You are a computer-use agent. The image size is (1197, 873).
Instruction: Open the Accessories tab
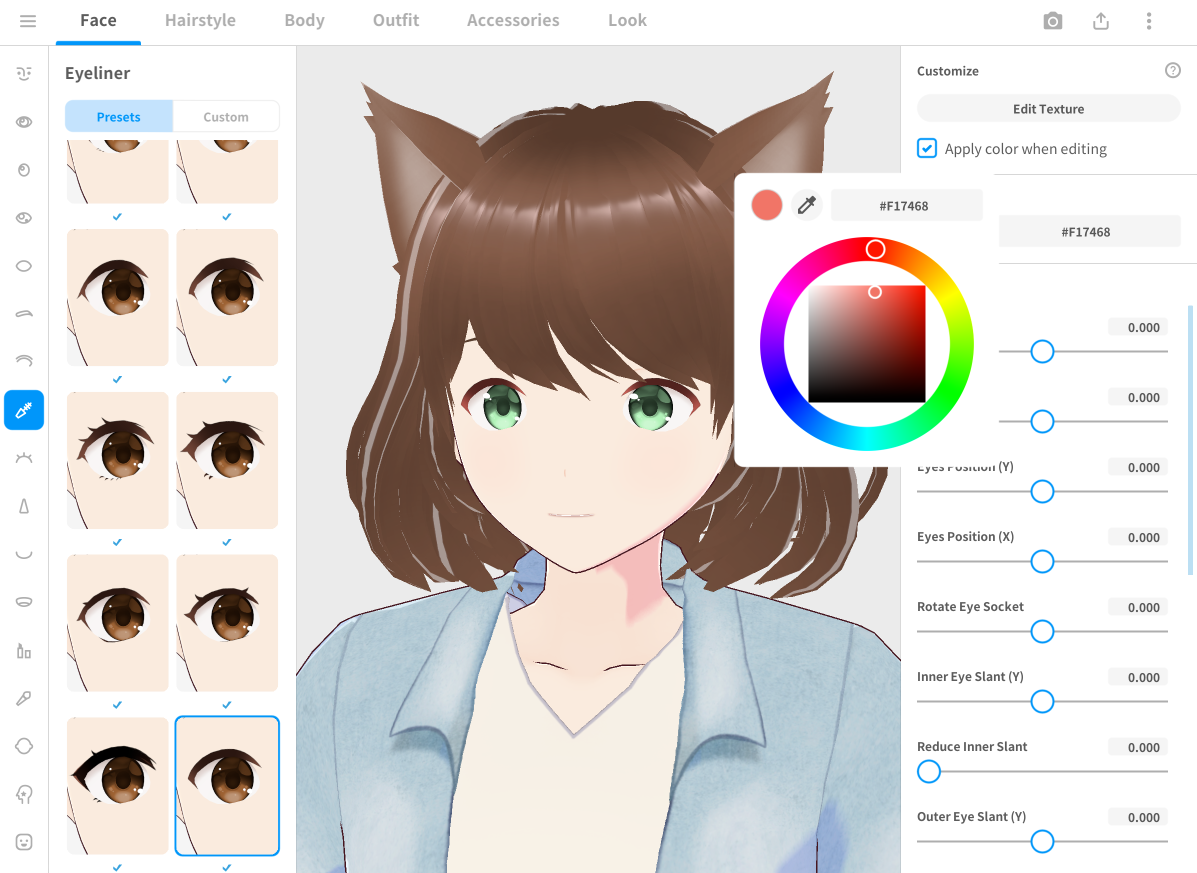(x=513, y=21)
